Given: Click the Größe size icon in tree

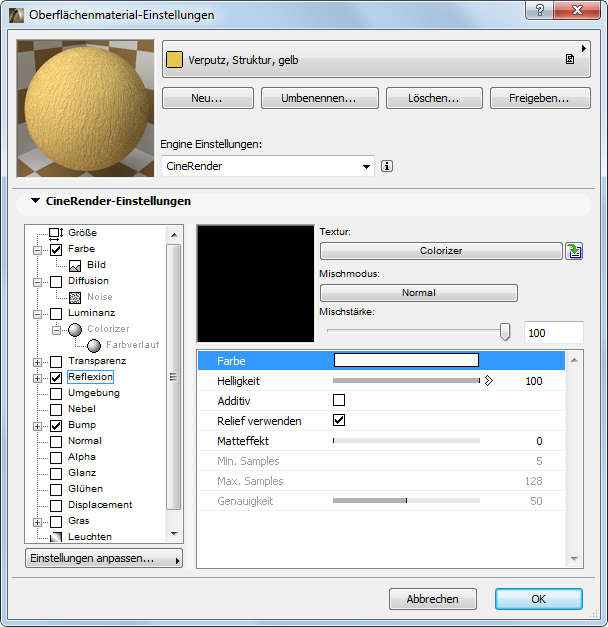Looking at the screenshot, I should [x=56, y=234].
